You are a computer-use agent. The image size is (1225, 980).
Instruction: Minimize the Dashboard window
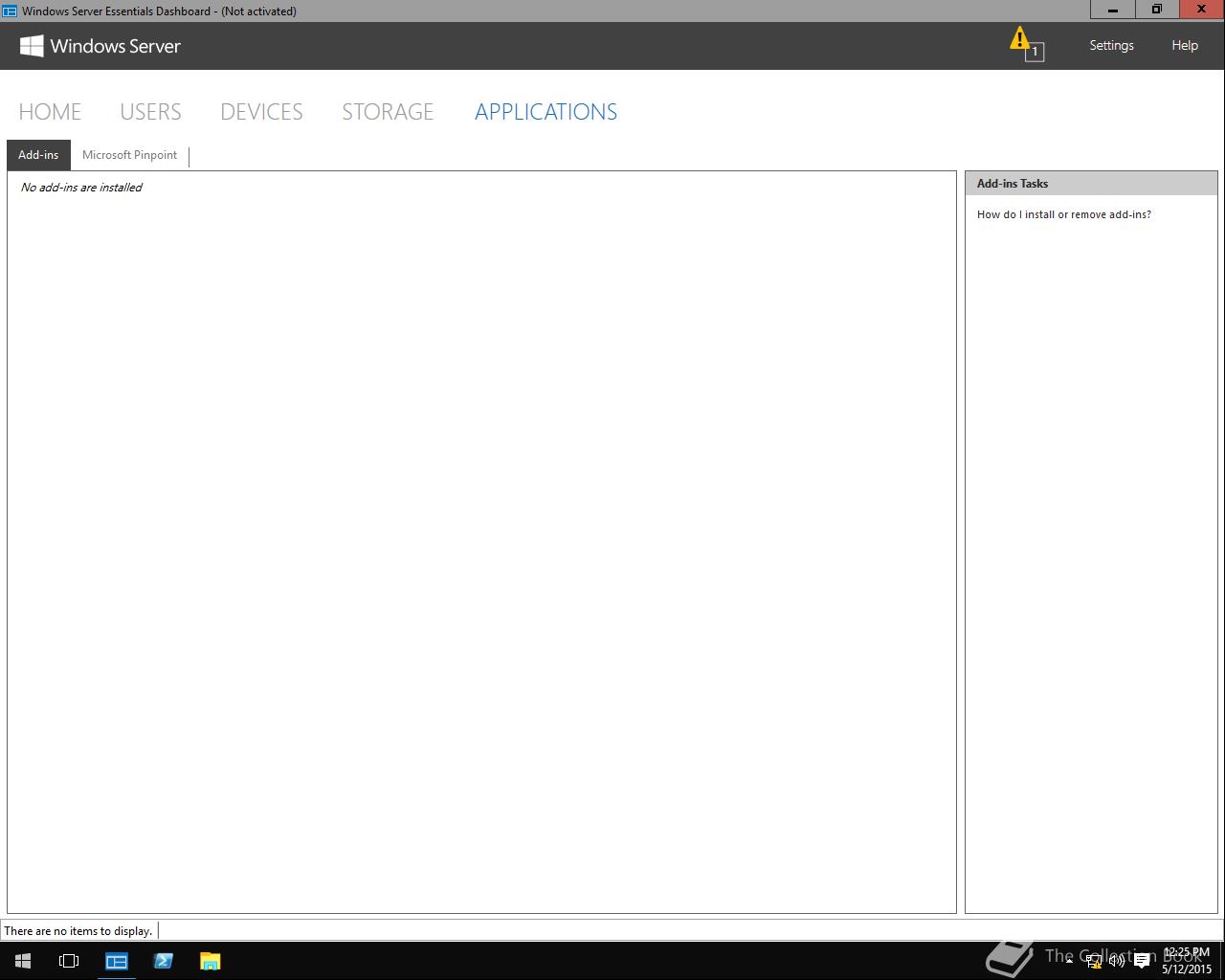[1113, 10]
